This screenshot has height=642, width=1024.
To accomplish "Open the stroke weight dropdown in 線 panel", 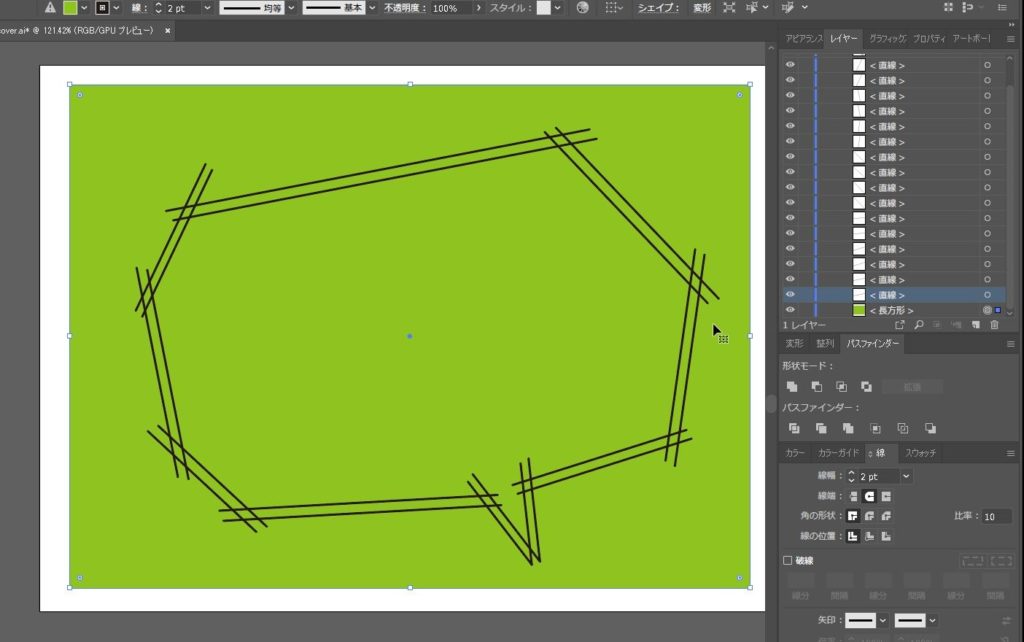I will (x=906, y=477).
